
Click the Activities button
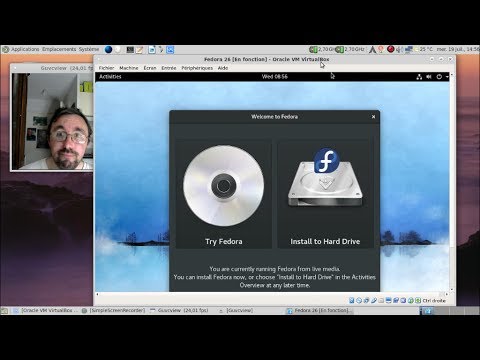110,77
